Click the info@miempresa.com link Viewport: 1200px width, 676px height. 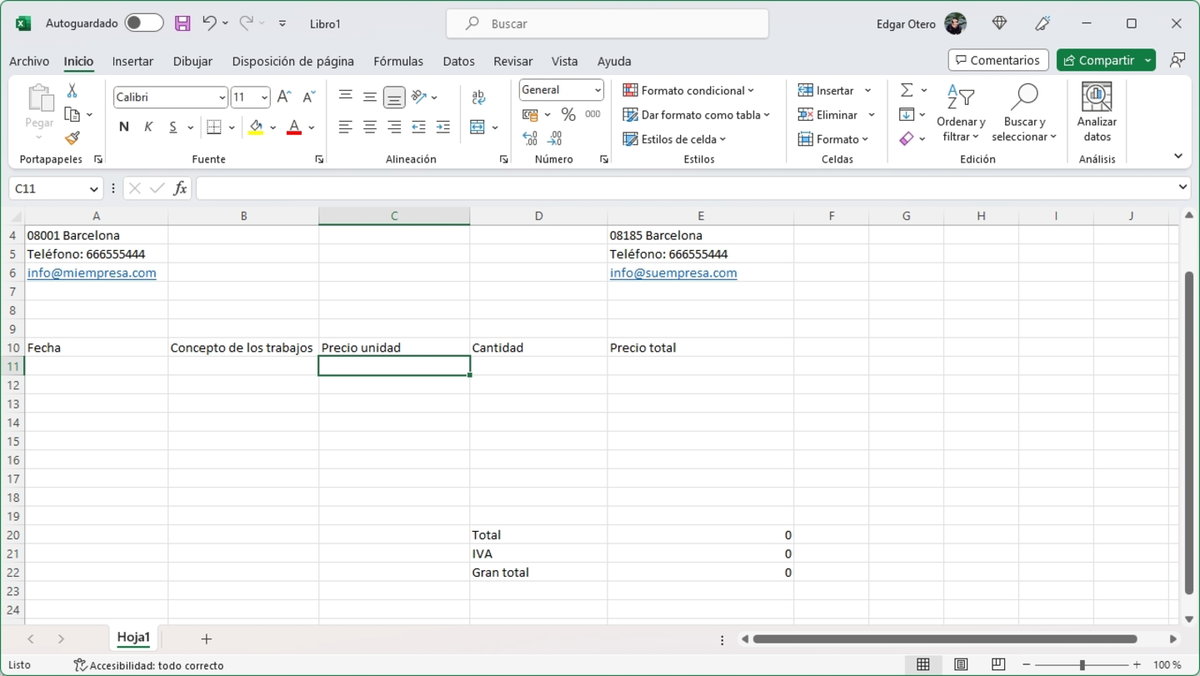click(x=91, y=273)
